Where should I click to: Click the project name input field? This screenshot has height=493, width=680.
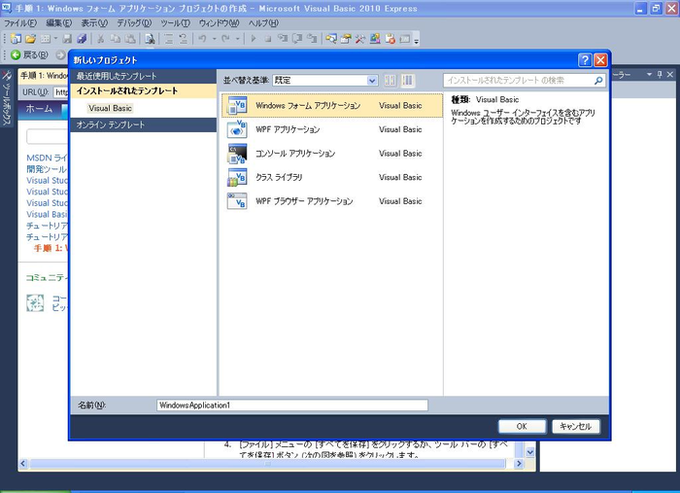coord(292,405)
